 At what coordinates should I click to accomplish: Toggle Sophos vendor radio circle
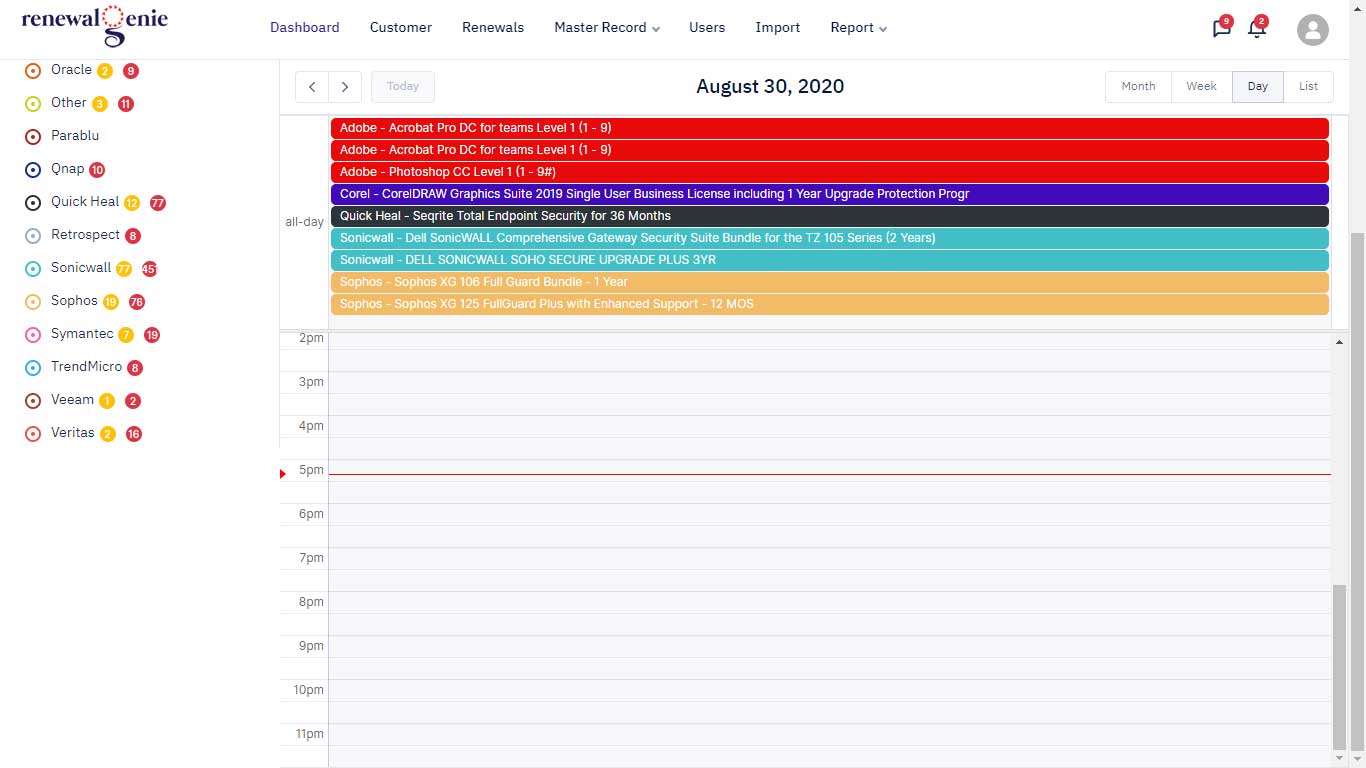pos(32,302)
